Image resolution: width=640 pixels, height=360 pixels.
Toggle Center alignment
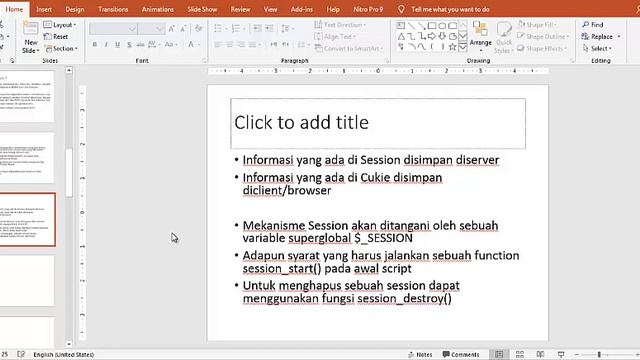pos(229,44)
